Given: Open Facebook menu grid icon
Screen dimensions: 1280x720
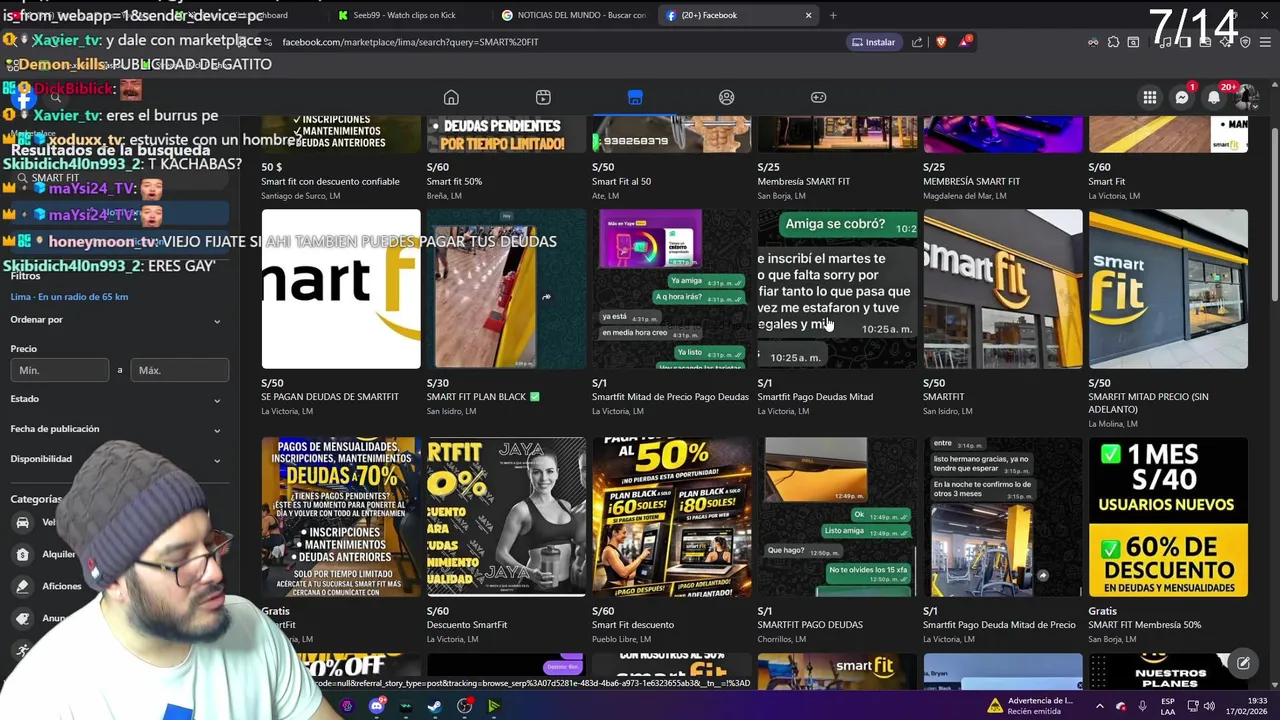Looking at the screenshot, I should pyautogui.click(x=1150, y=97).
